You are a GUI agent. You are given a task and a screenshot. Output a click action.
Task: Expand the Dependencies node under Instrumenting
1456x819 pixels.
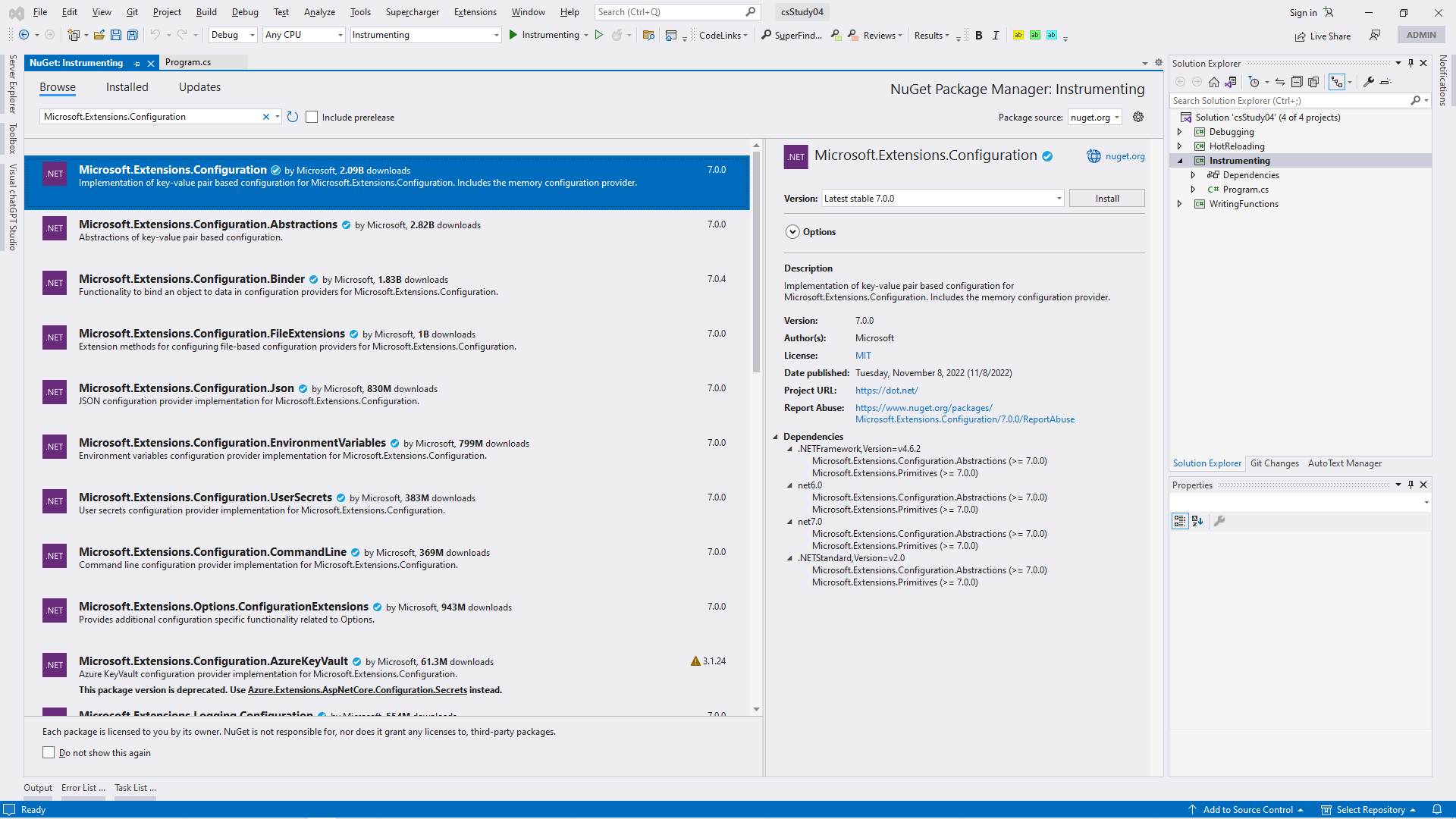pyautogui.click(x=1193, y=175)
